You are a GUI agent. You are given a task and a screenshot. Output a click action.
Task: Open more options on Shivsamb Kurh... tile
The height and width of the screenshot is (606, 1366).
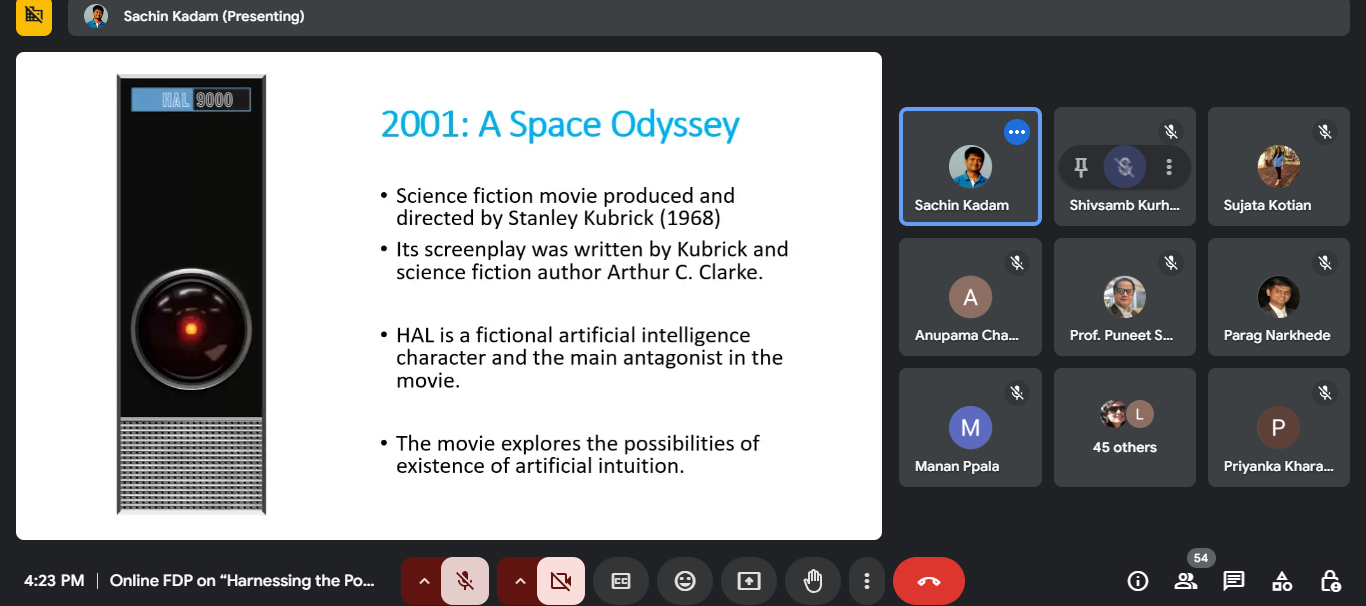pos(1169,167)
